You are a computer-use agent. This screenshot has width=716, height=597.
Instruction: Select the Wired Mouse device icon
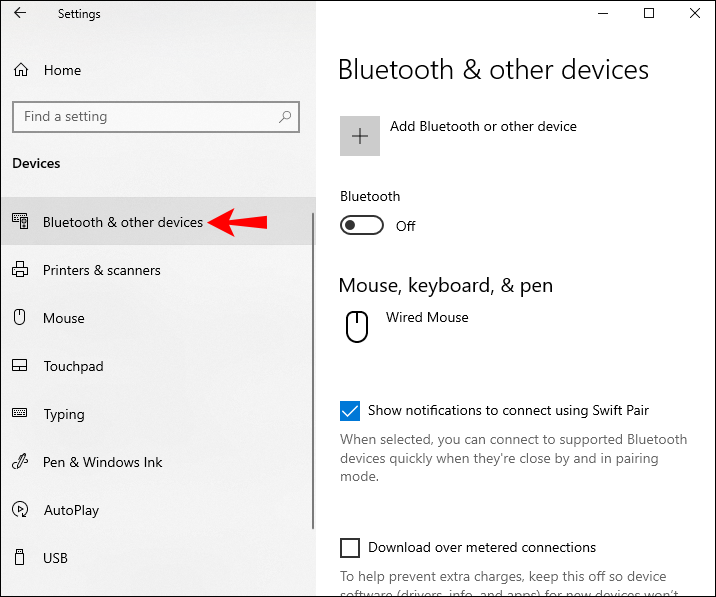(x=357, y=326)
